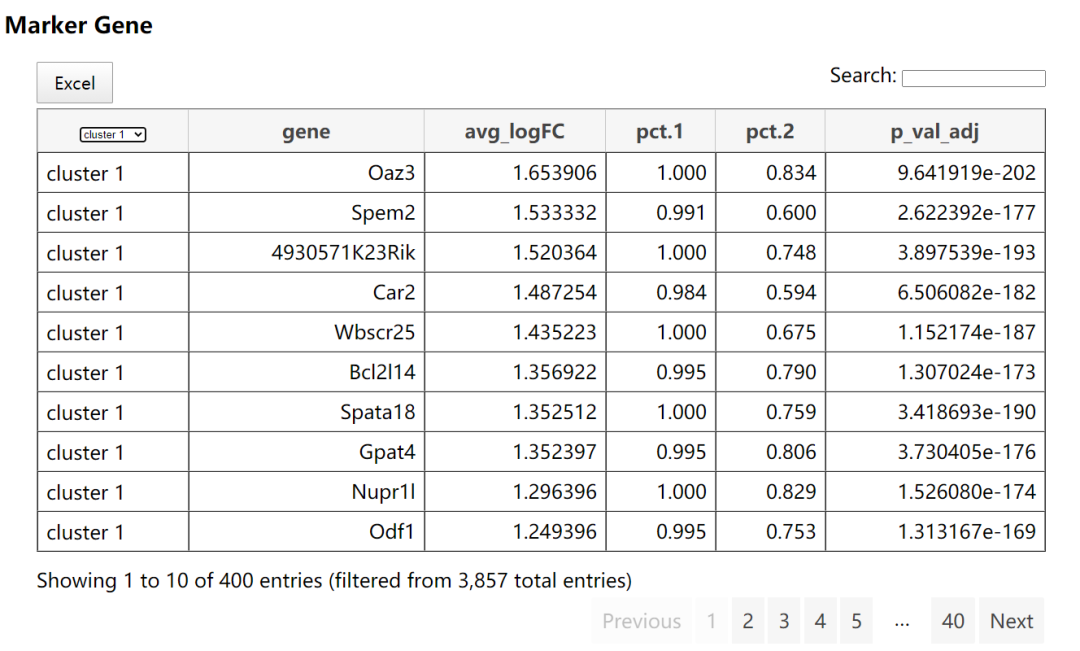
Task: Sort by p_val_adj column header
Action: 935,131
